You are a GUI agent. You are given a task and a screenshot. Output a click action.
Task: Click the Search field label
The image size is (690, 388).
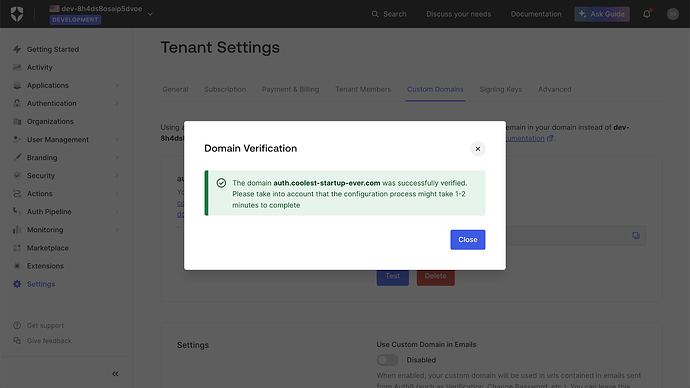395,14
